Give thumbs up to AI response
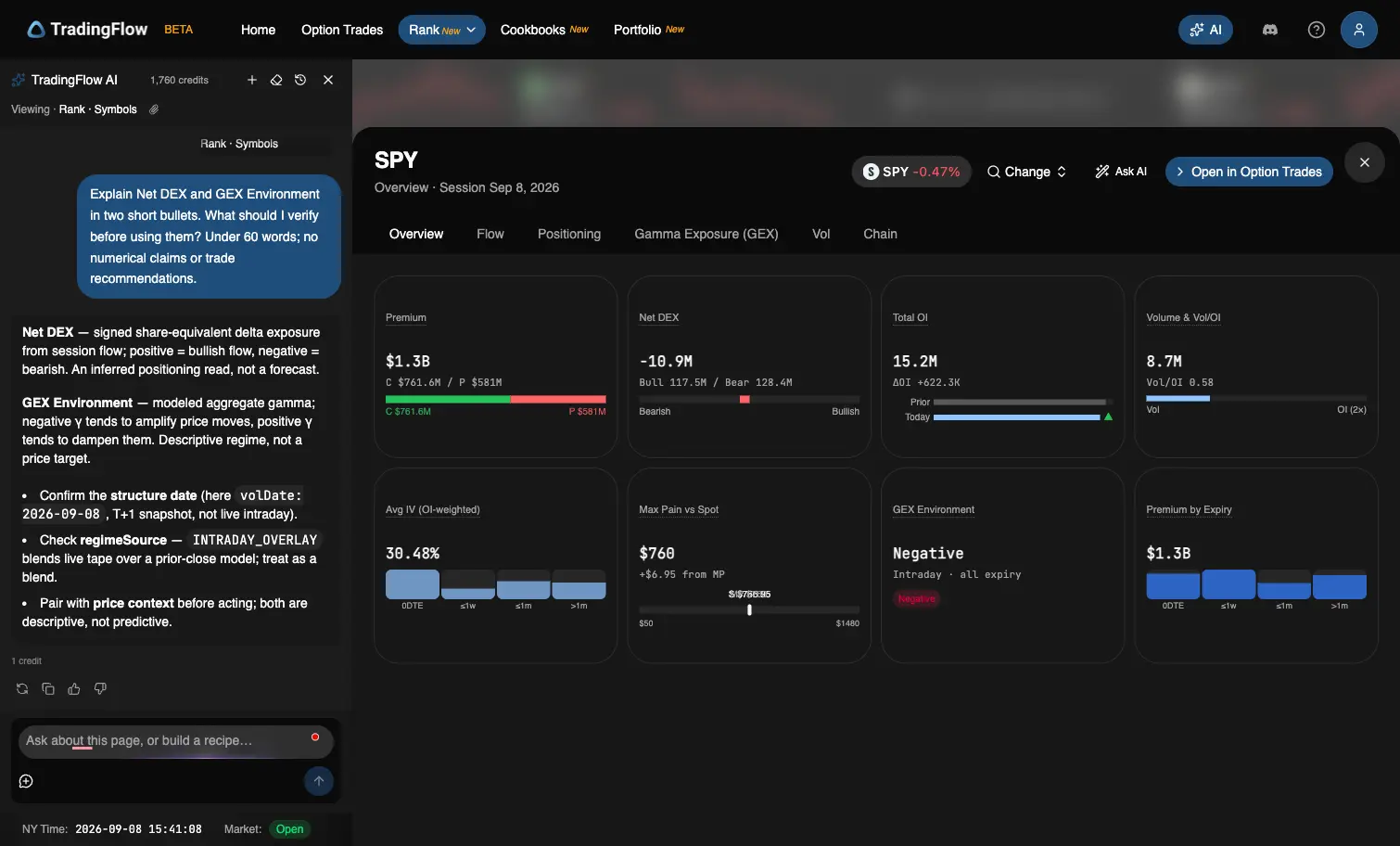The width and height of the screenshot is (1400, 846). (x=74, y=688)
